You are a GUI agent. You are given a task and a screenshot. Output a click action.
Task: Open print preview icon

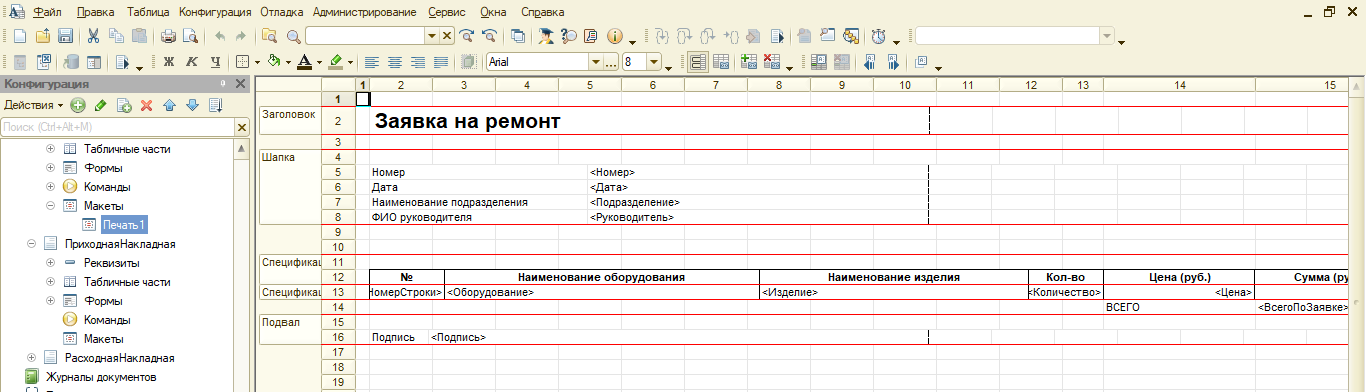190,36
